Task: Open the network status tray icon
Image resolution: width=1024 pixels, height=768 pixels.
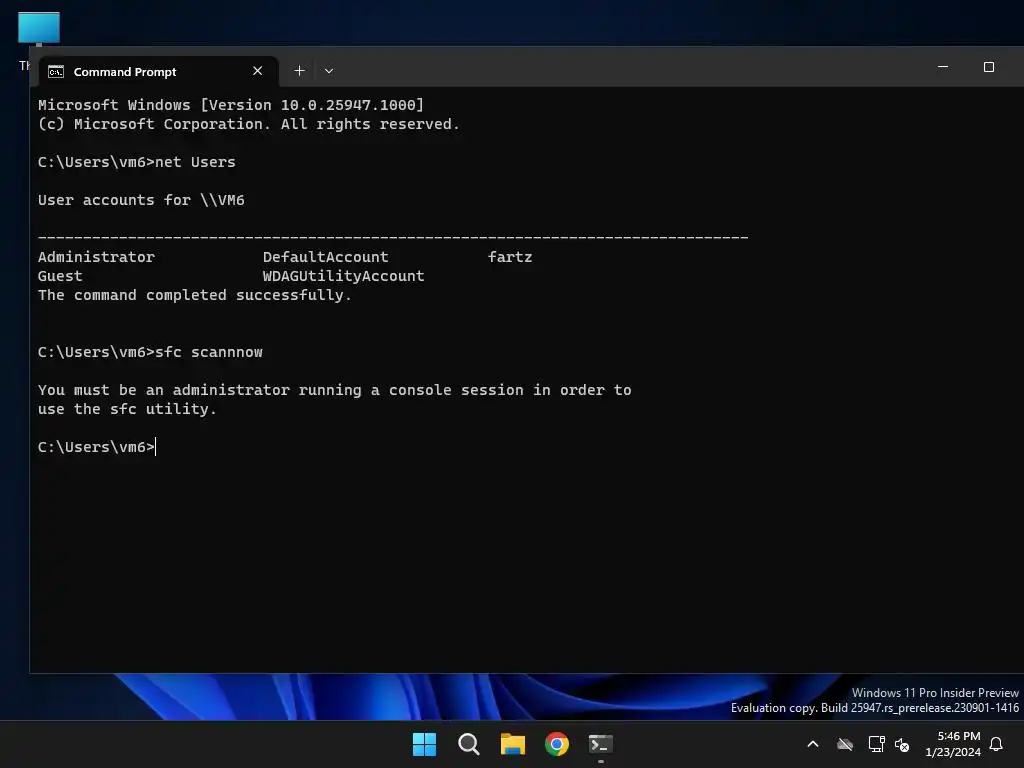Action: pos(876,744)
